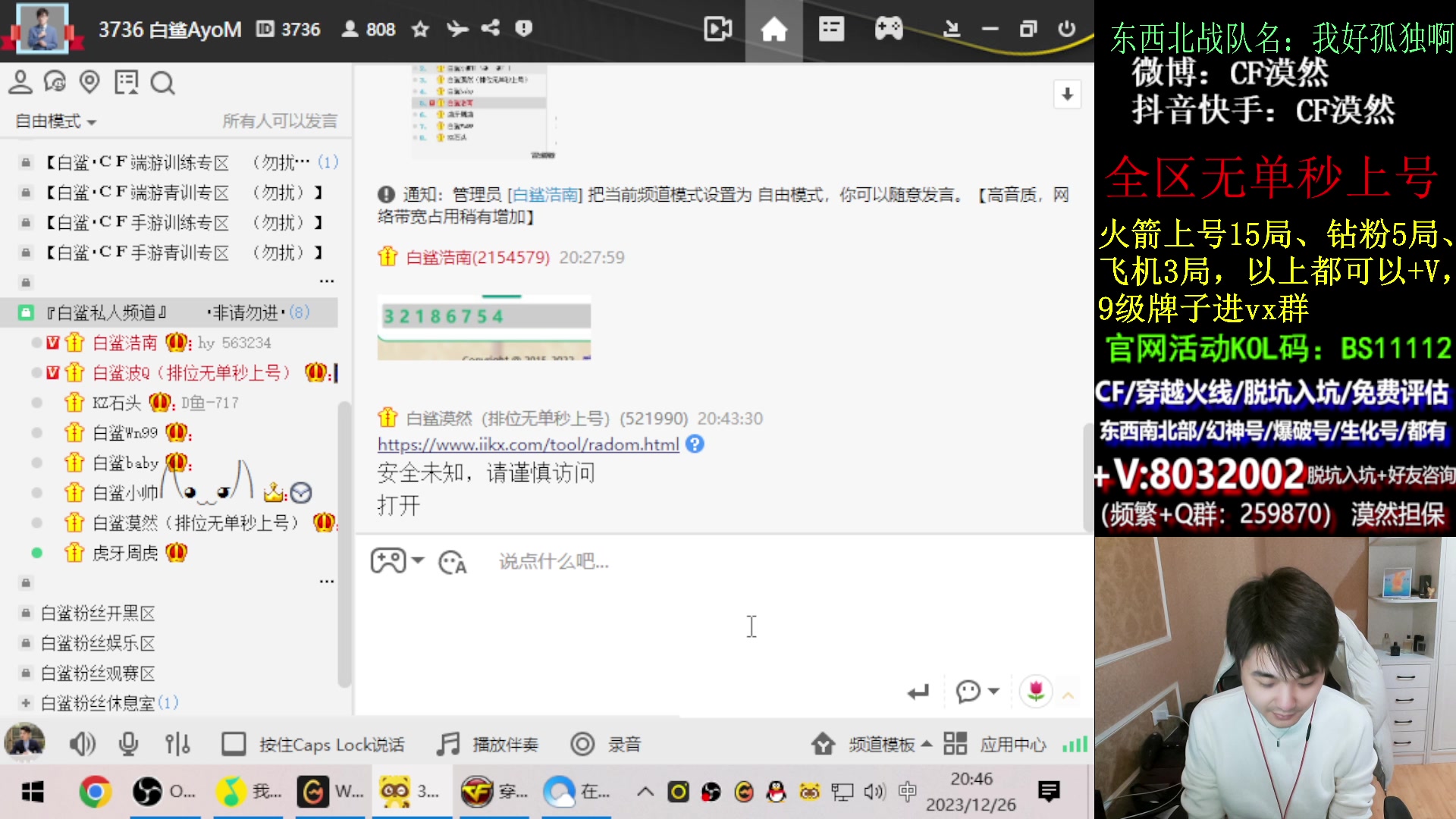1456x819 pixels.
Task: Open the user contacts icon in sidebar toolbar
Action: click(20, 82)
